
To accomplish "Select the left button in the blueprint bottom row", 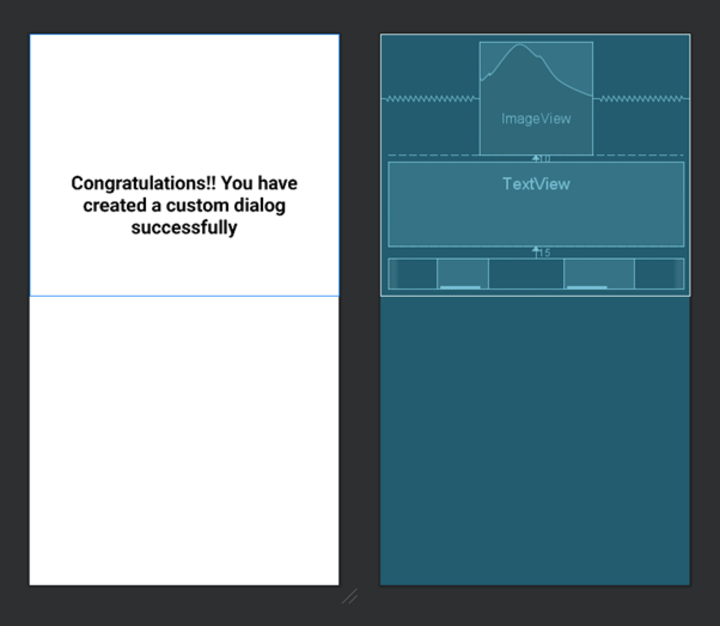I will coord(462,274).
